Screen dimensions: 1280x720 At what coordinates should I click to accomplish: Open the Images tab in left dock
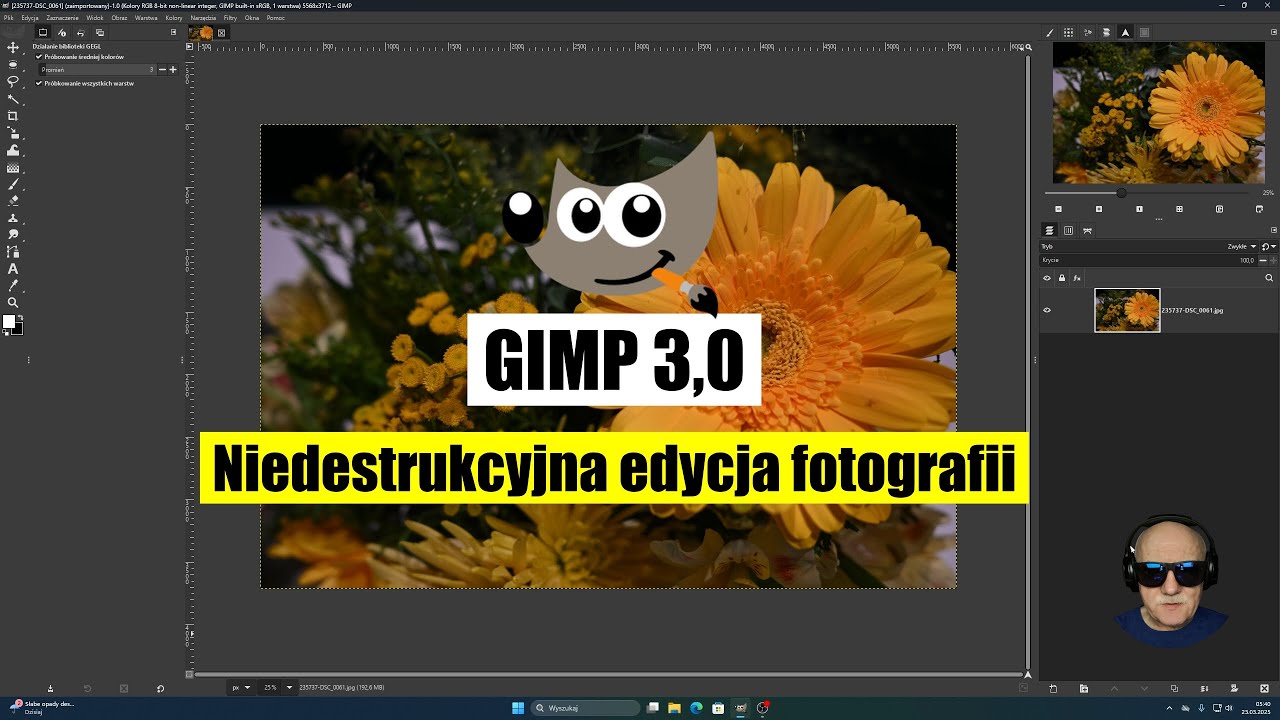point(99,32)
